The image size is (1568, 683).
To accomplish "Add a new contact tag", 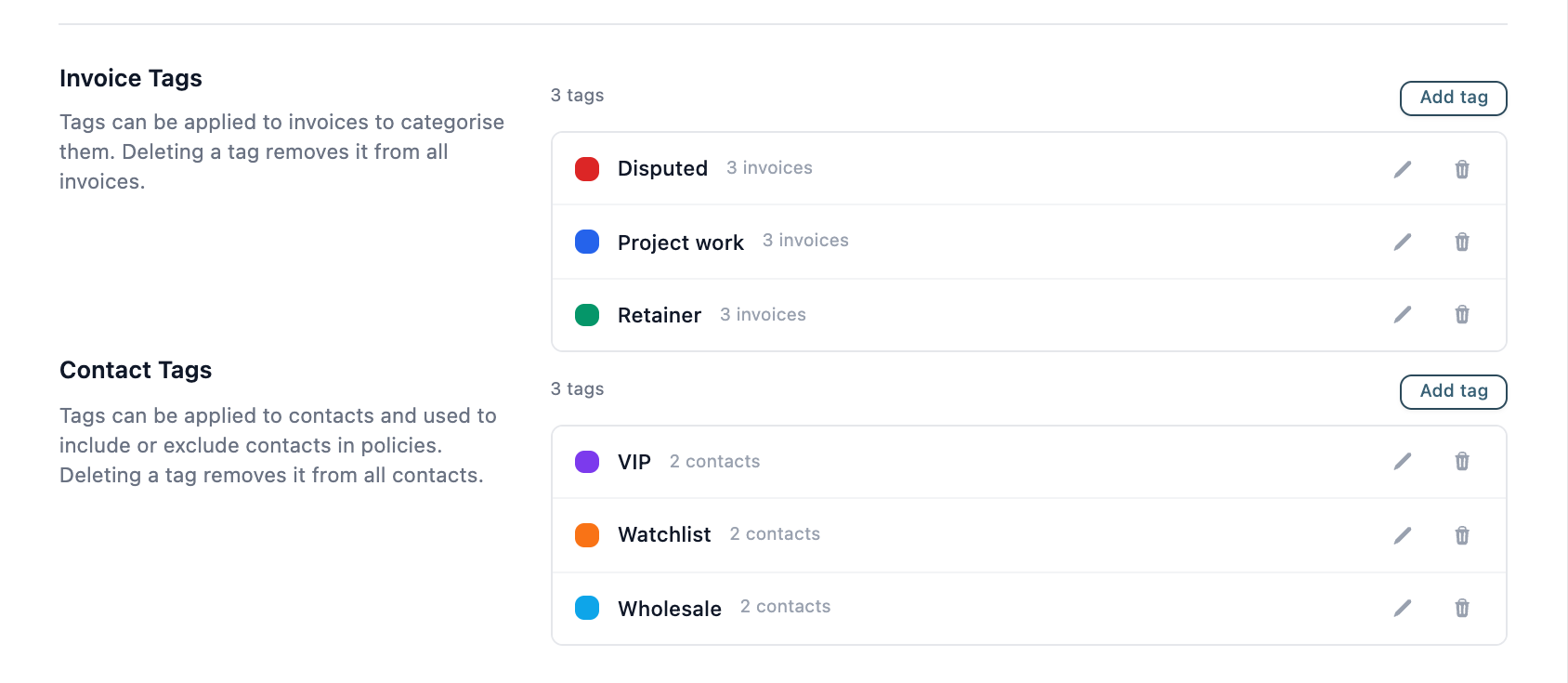I will coord(1454,391).
